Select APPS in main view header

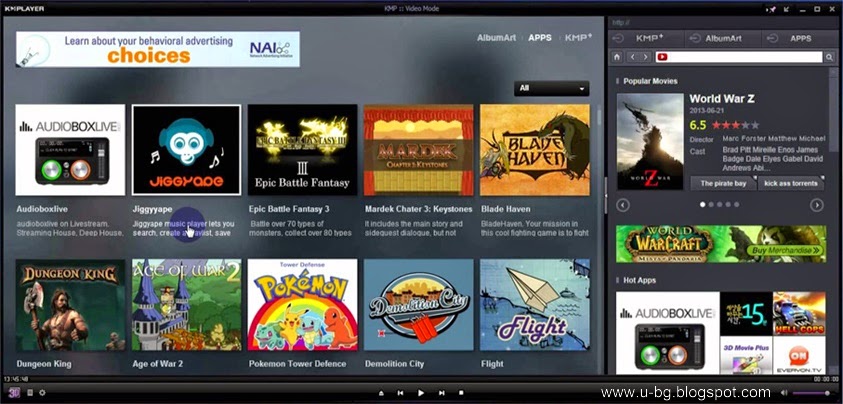[x=540, y=38]
